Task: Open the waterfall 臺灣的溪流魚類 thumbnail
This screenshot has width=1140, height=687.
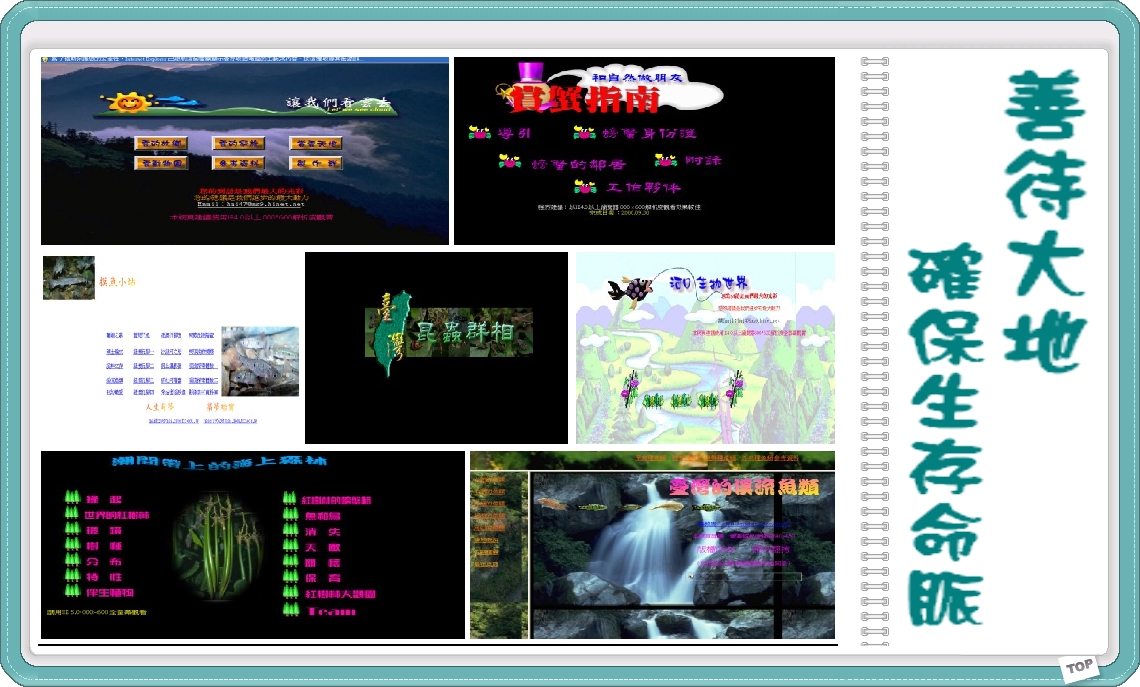Action: (652, 545)
